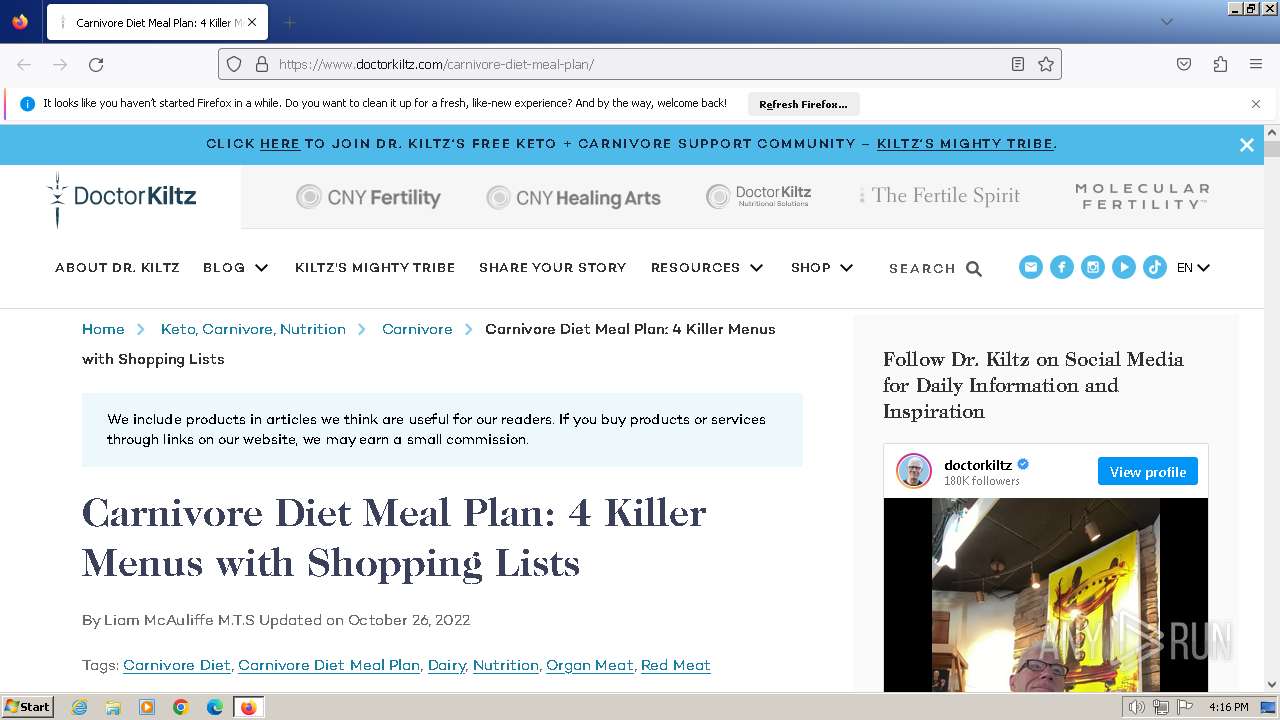
Task: Click the URL address bar
Action: pyautogui.click(x=640, y=64)
